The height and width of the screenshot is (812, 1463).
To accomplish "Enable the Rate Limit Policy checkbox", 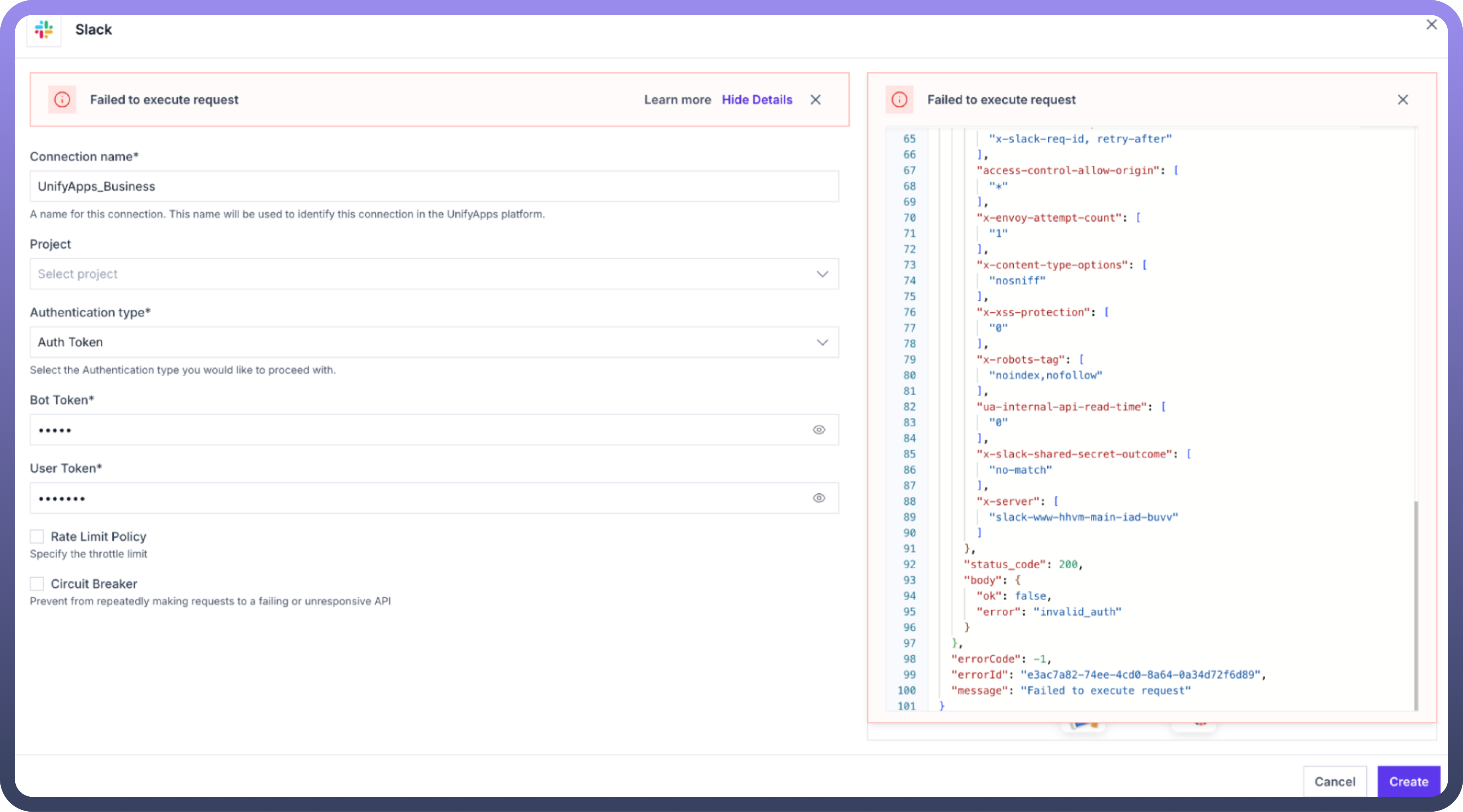I will point(37,537).
